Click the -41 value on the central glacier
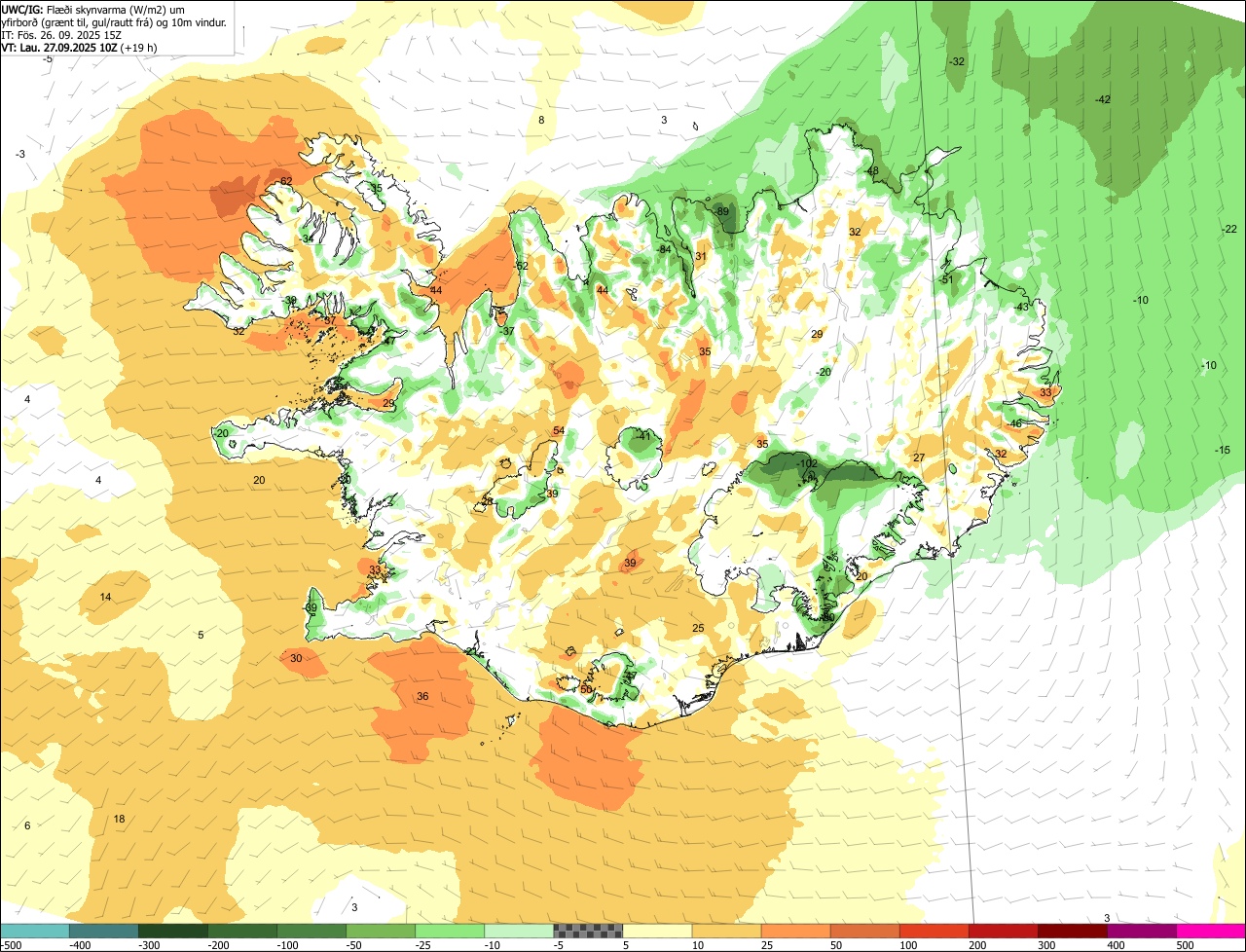The width and height of the screenshot is (1246, 952). [643, 436]
